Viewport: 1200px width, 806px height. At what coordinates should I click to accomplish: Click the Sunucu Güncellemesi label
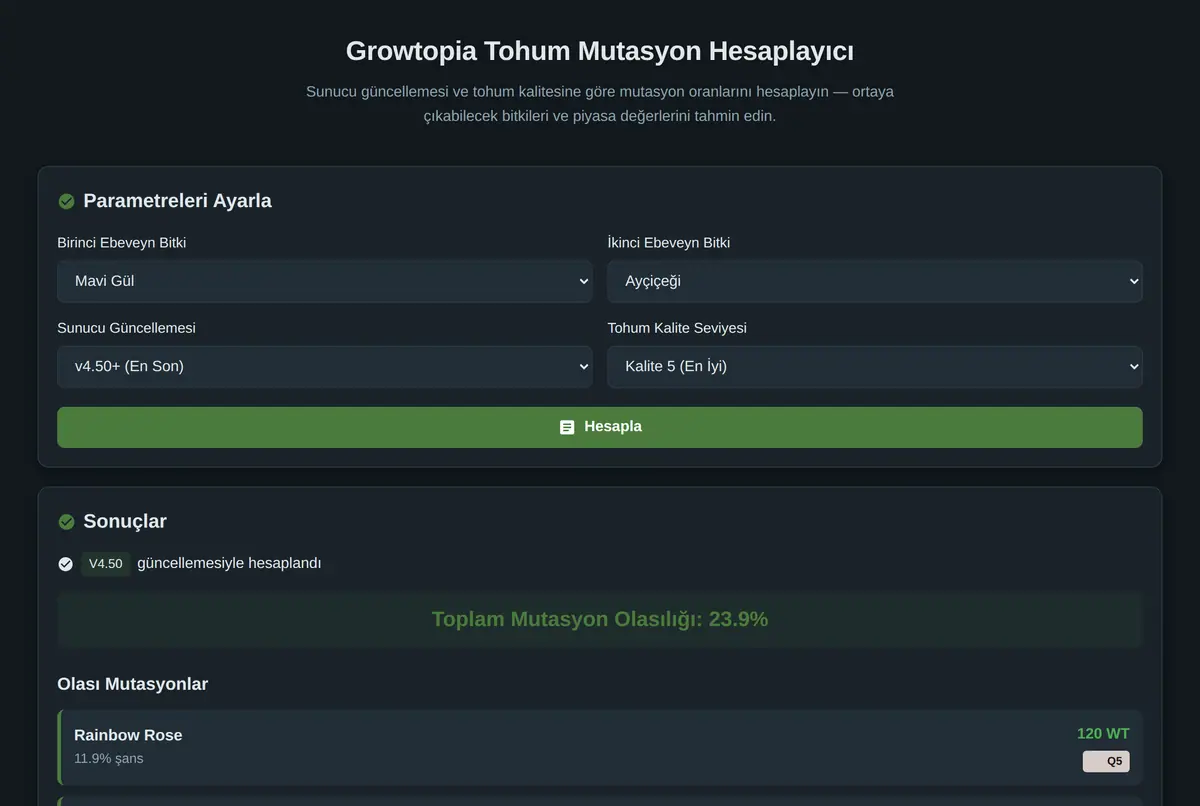click(126, 328)
